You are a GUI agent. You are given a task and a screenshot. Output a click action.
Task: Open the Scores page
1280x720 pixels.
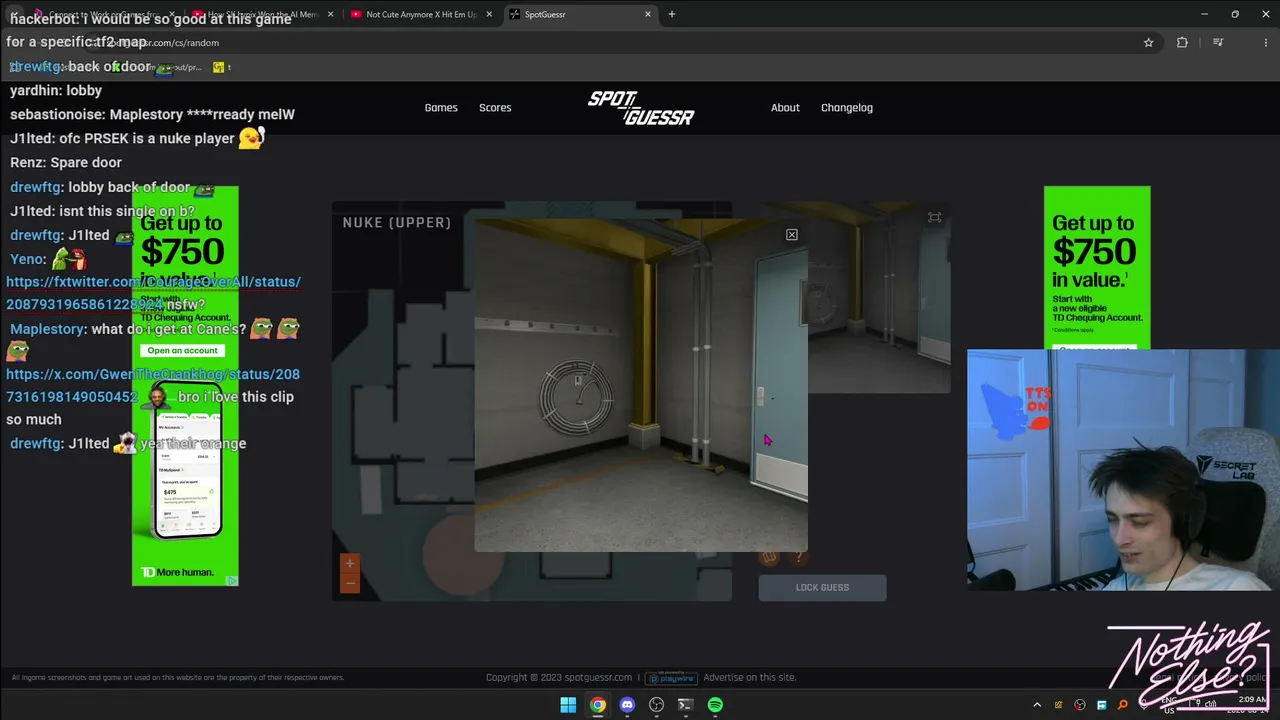point(495,108)
